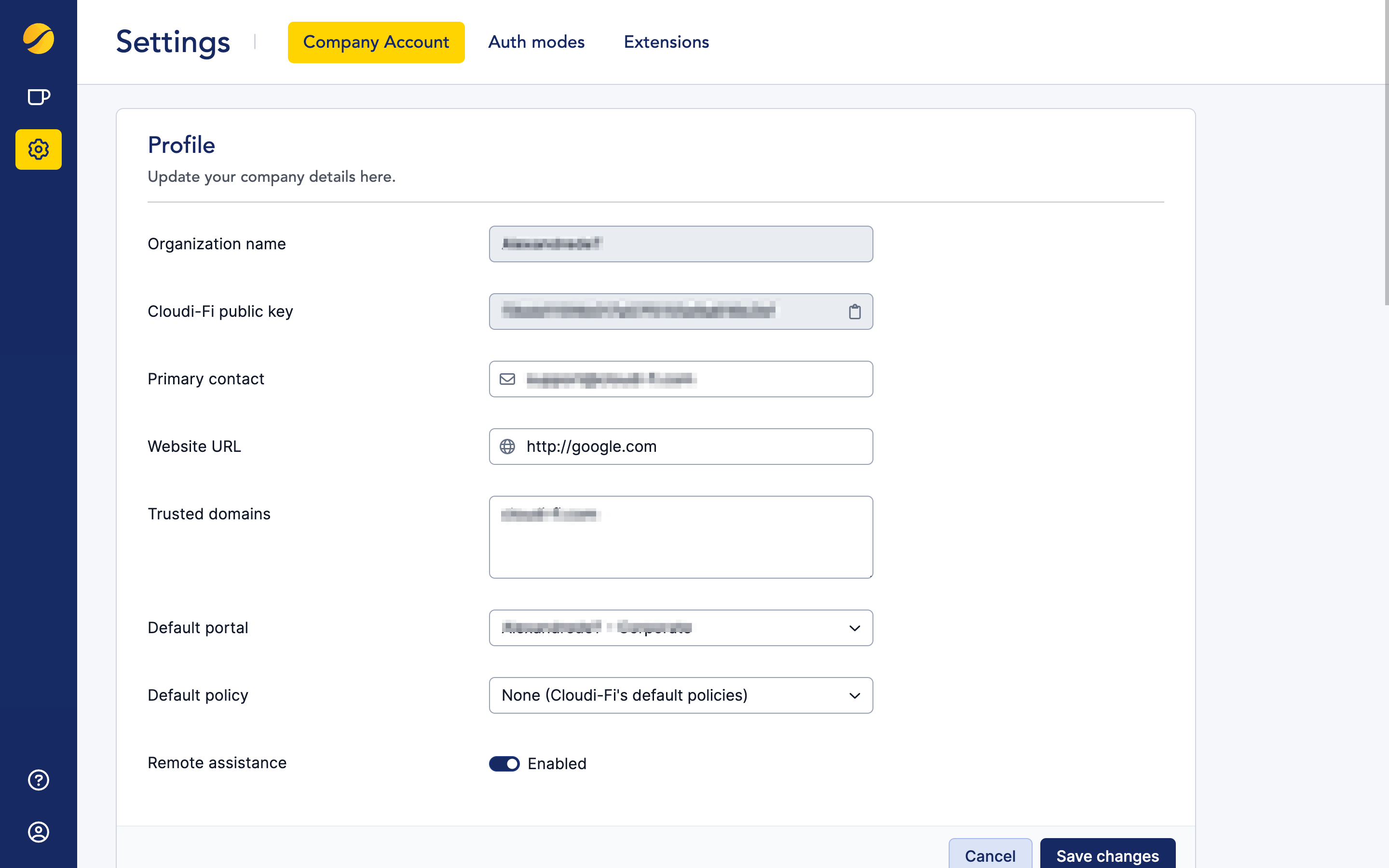The height and width of the screenshot is (868, 1389).
Task: Click the Organization name field
Action: [681, 244]
